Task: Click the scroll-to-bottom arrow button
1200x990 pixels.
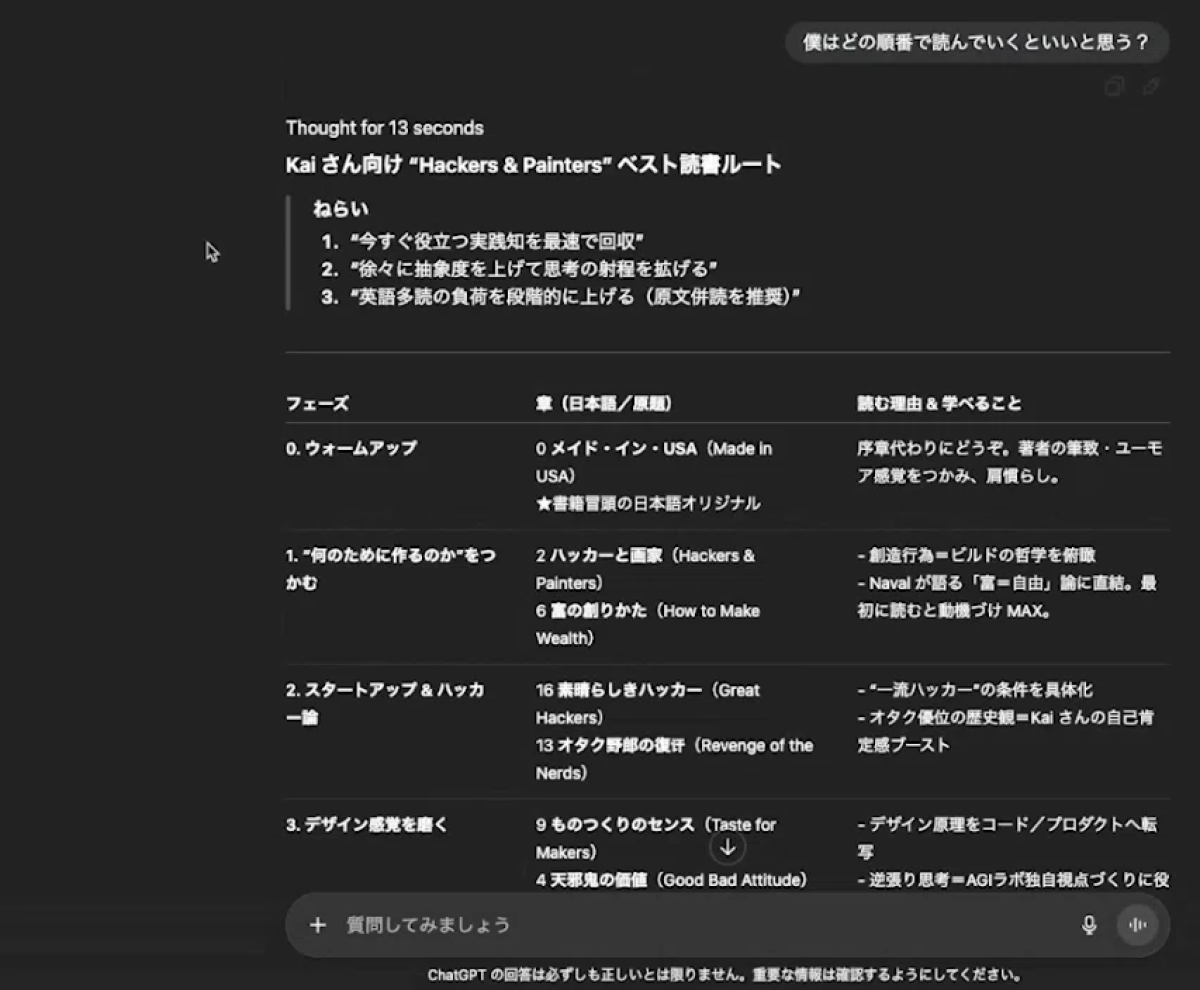Action: [728, 848]
